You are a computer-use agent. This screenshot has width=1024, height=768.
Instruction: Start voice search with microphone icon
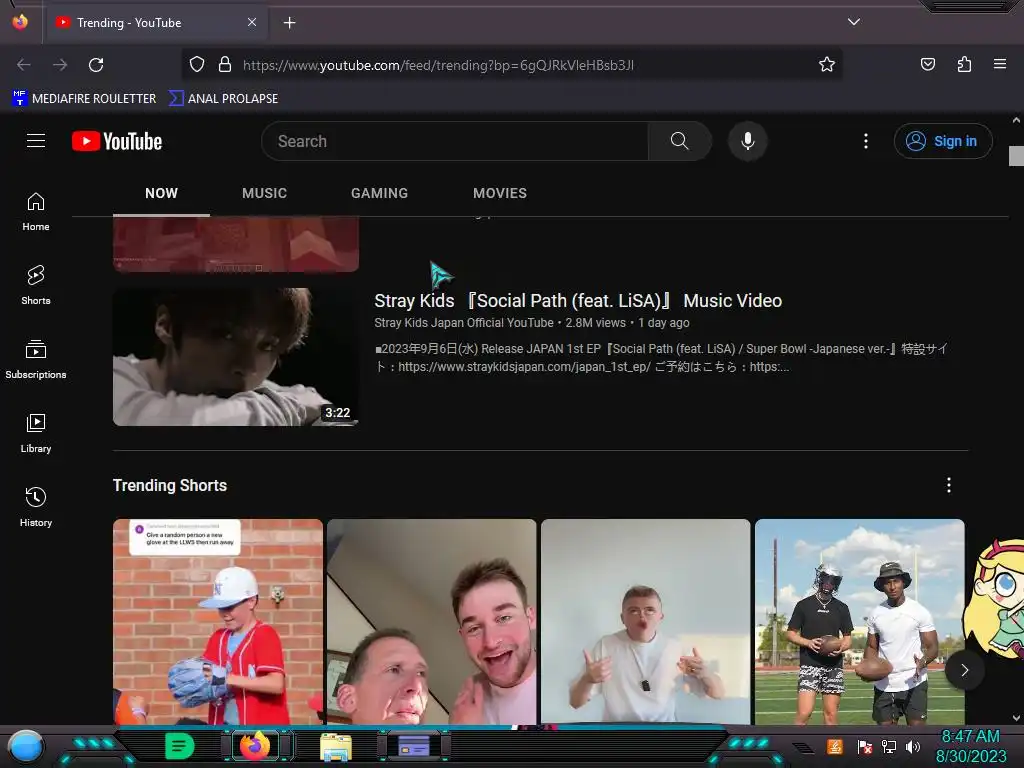click(x=748, y=141)
